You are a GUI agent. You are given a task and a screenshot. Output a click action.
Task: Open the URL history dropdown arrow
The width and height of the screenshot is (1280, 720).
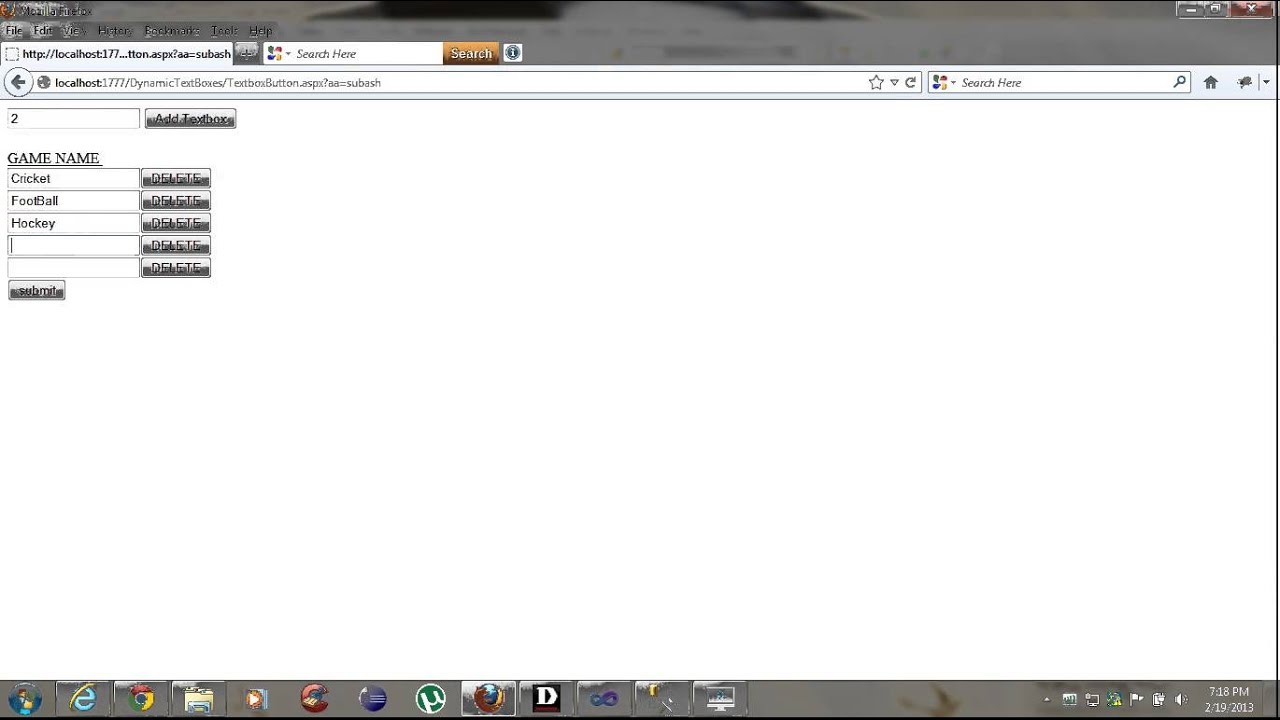click(x=894, y=82)
